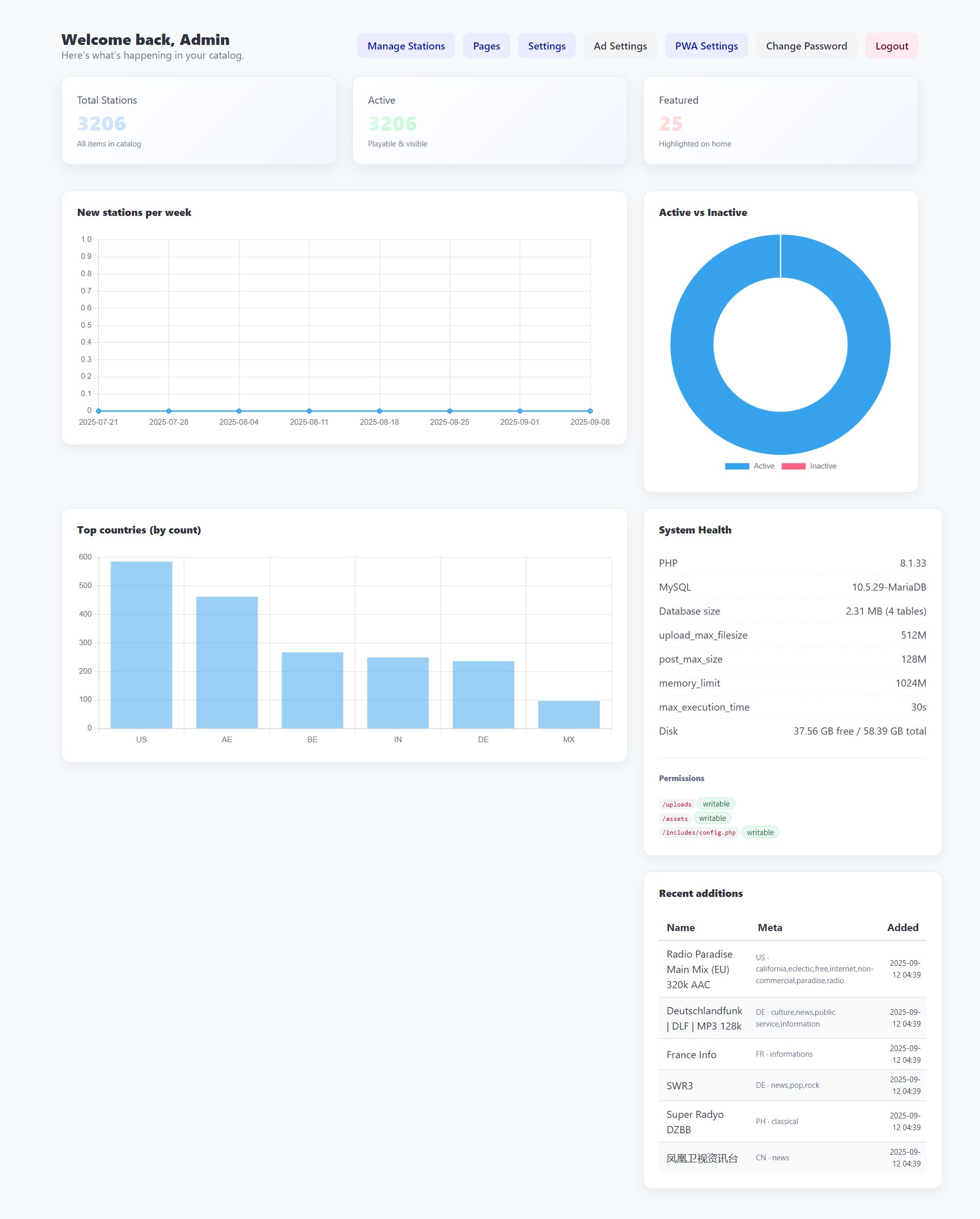Open the Settings page
980x1219 pixels.
tap(546, 46)
